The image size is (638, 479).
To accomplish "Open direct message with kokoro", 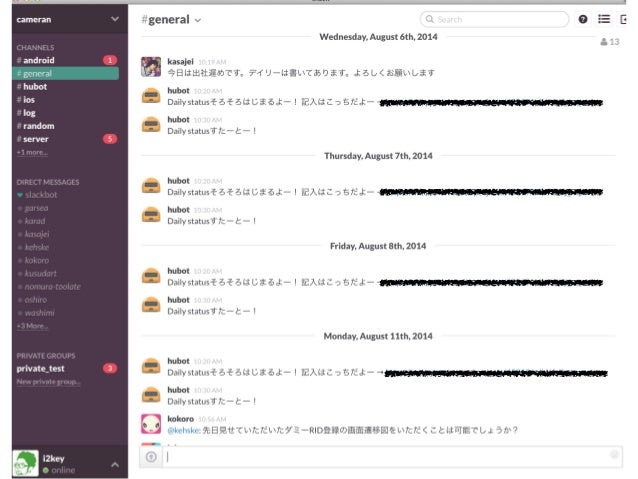I will click(37, 260).
